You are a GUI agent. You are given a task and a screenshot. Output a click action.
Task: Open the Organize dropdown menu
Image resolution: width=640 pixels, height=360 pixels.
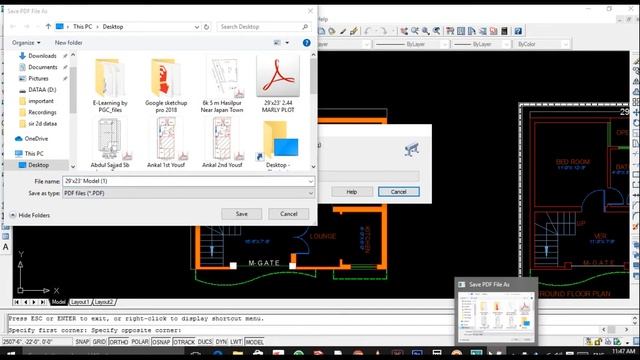26,43
